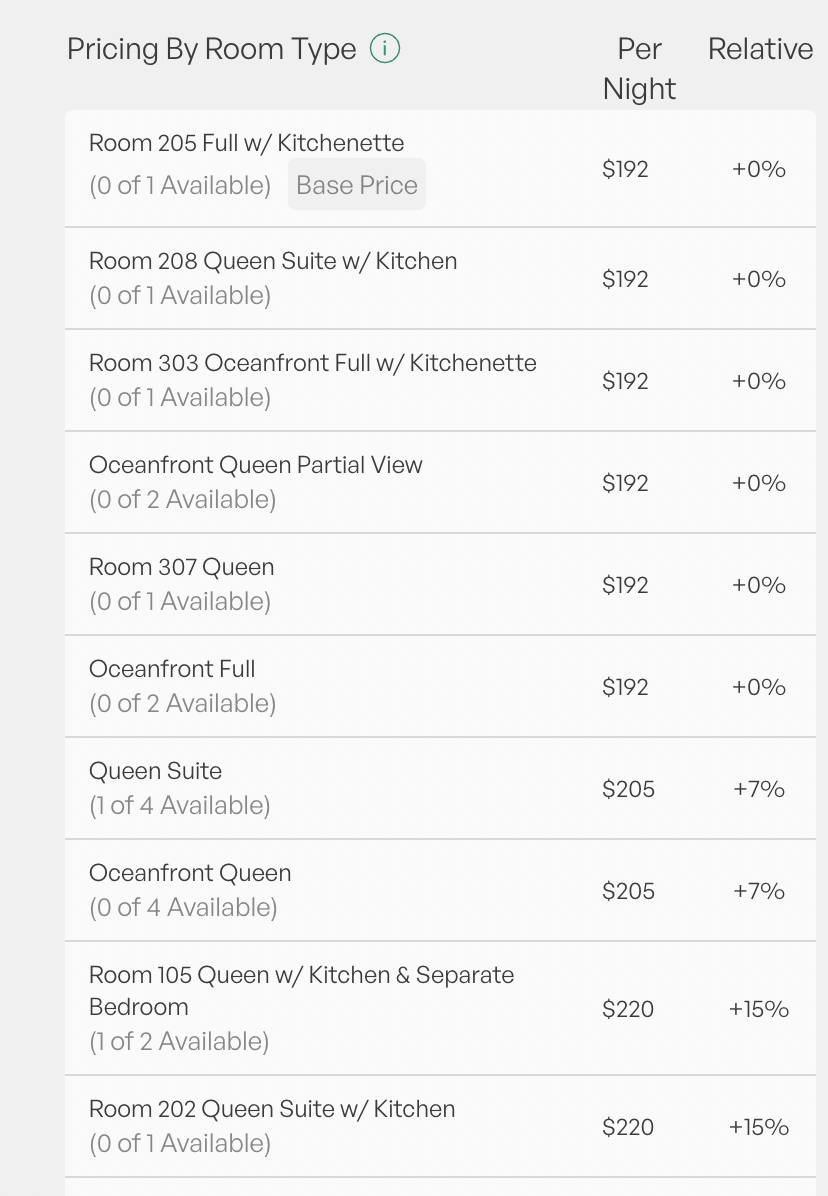828x1196 pixels.
Task: Click Room 202 Queen Suite w/ Kitchen
Action: tap(272, 1109)
